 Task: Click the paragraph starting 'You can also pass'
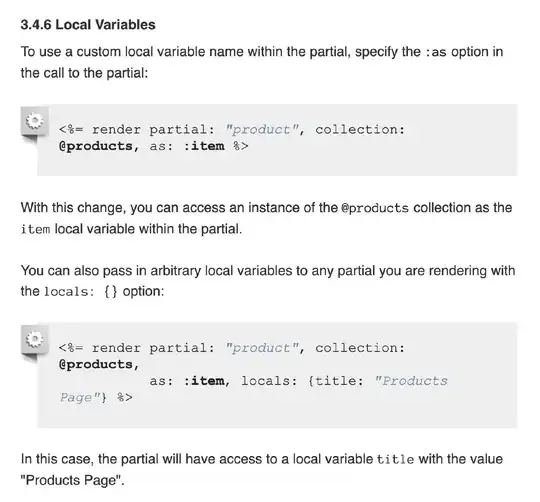coord(268,281)
